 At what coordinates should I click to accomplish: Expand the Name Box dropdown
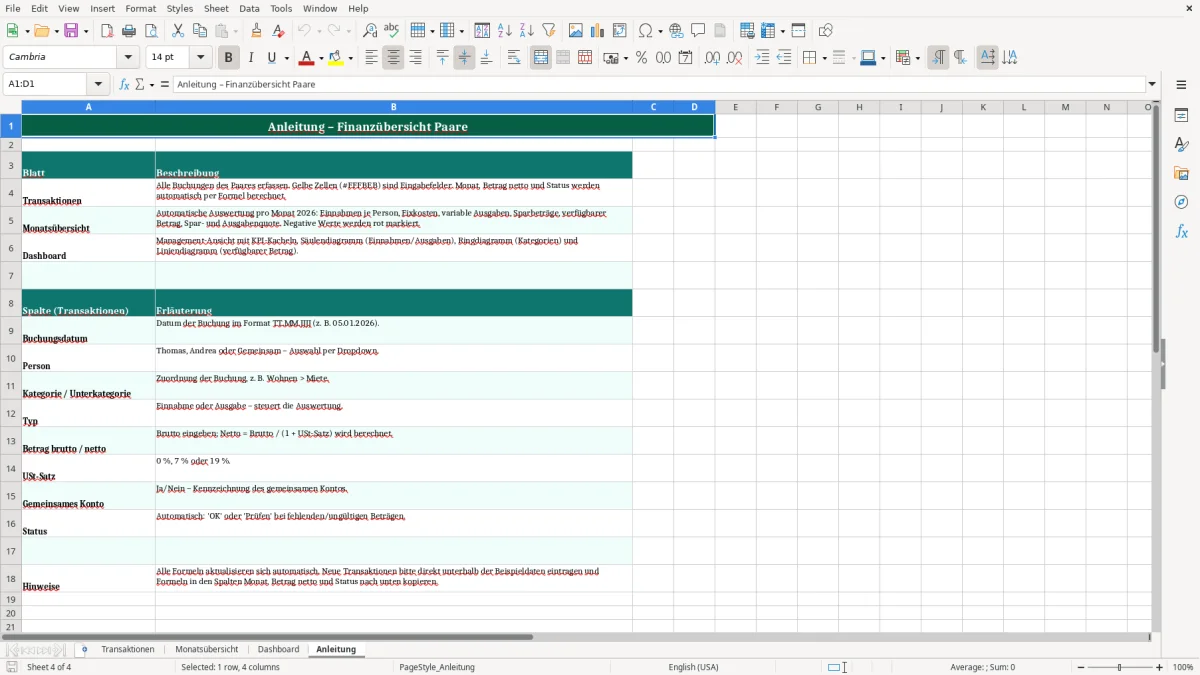click(x=99, y=84)
